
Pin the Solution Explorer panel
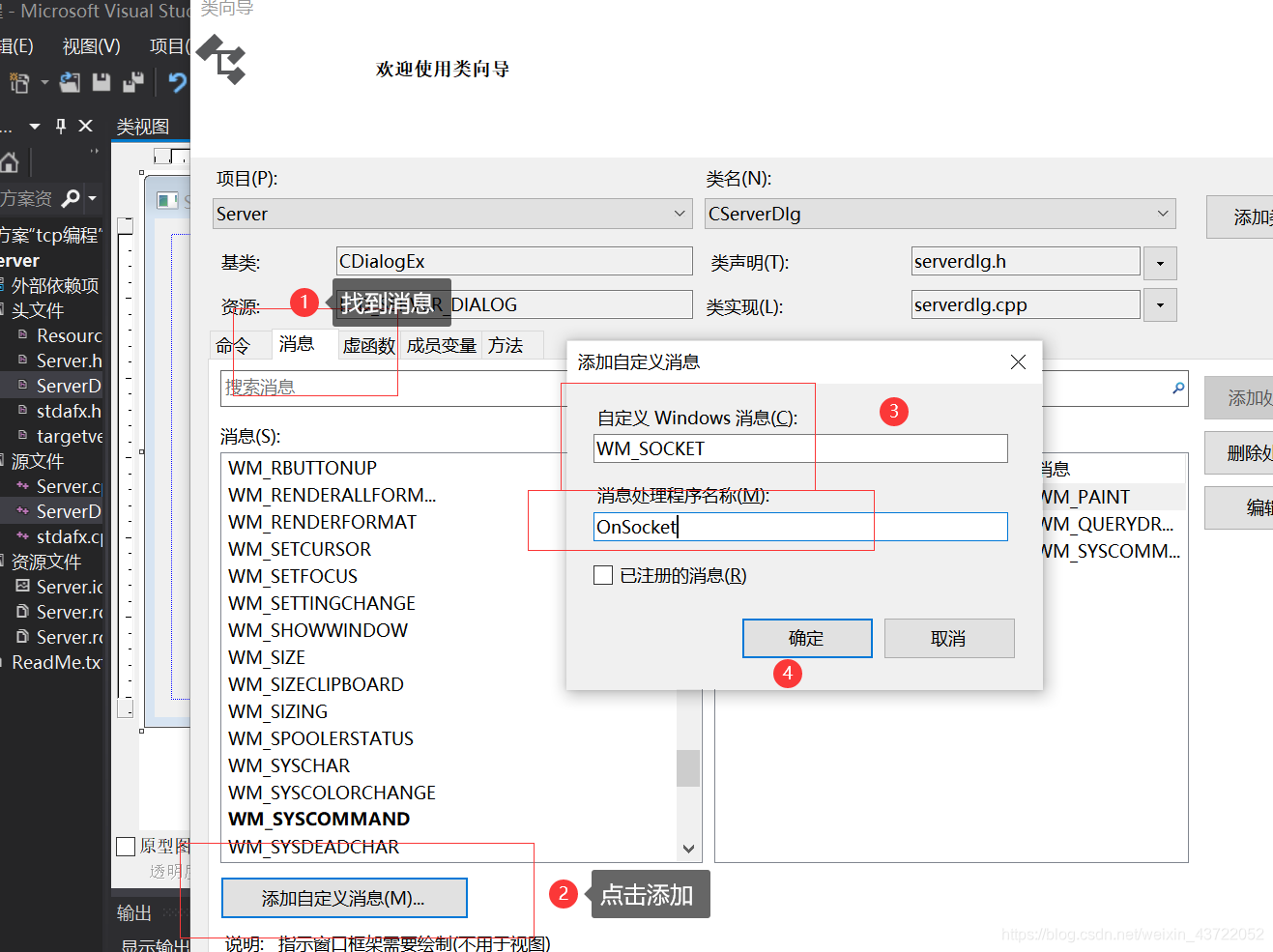coord(61,126)
